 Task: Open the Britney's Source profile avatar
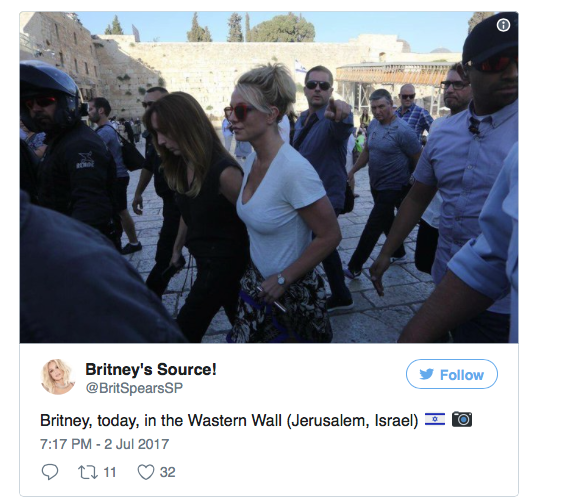point(57,377)
